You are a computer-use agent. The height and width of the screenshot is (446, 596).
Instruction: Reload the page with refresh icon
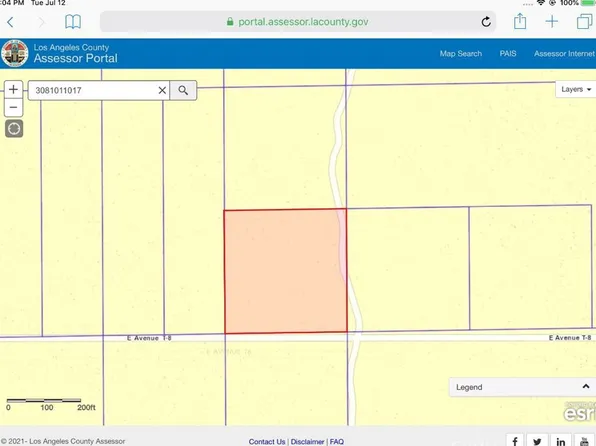click(486, 22)
